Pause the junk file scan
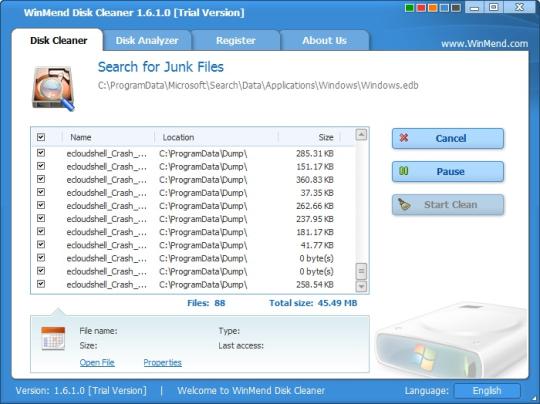 448,172
